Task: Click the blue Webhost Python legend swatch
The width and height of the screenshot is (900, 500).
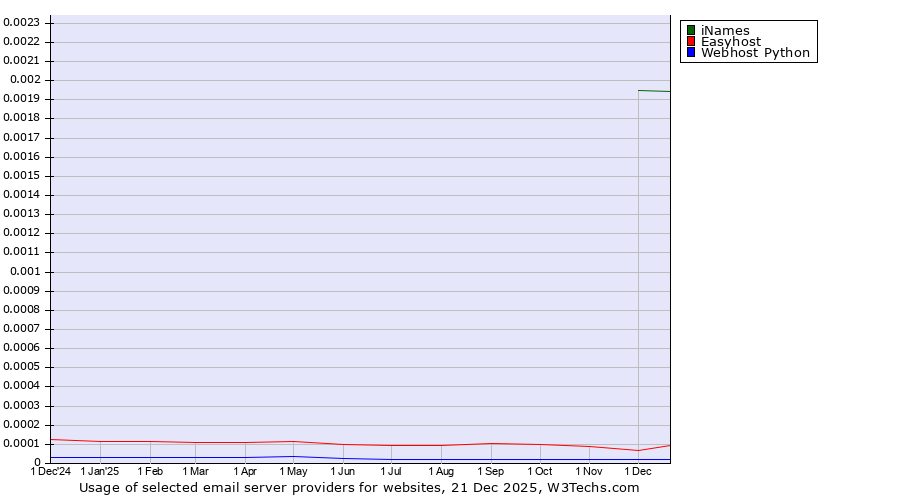Action: (691, 52)
